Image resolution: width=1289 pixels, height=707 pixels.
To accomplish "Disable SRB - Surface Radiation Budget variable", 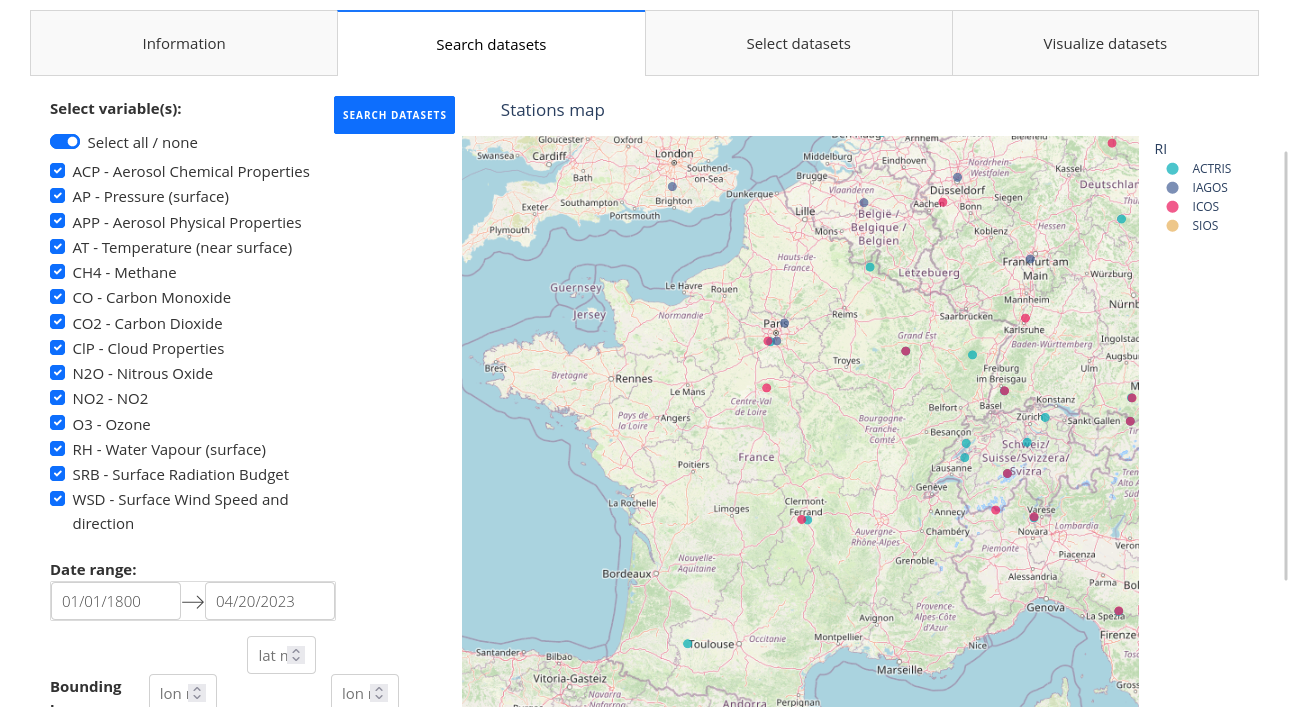I will coord(58,474).
